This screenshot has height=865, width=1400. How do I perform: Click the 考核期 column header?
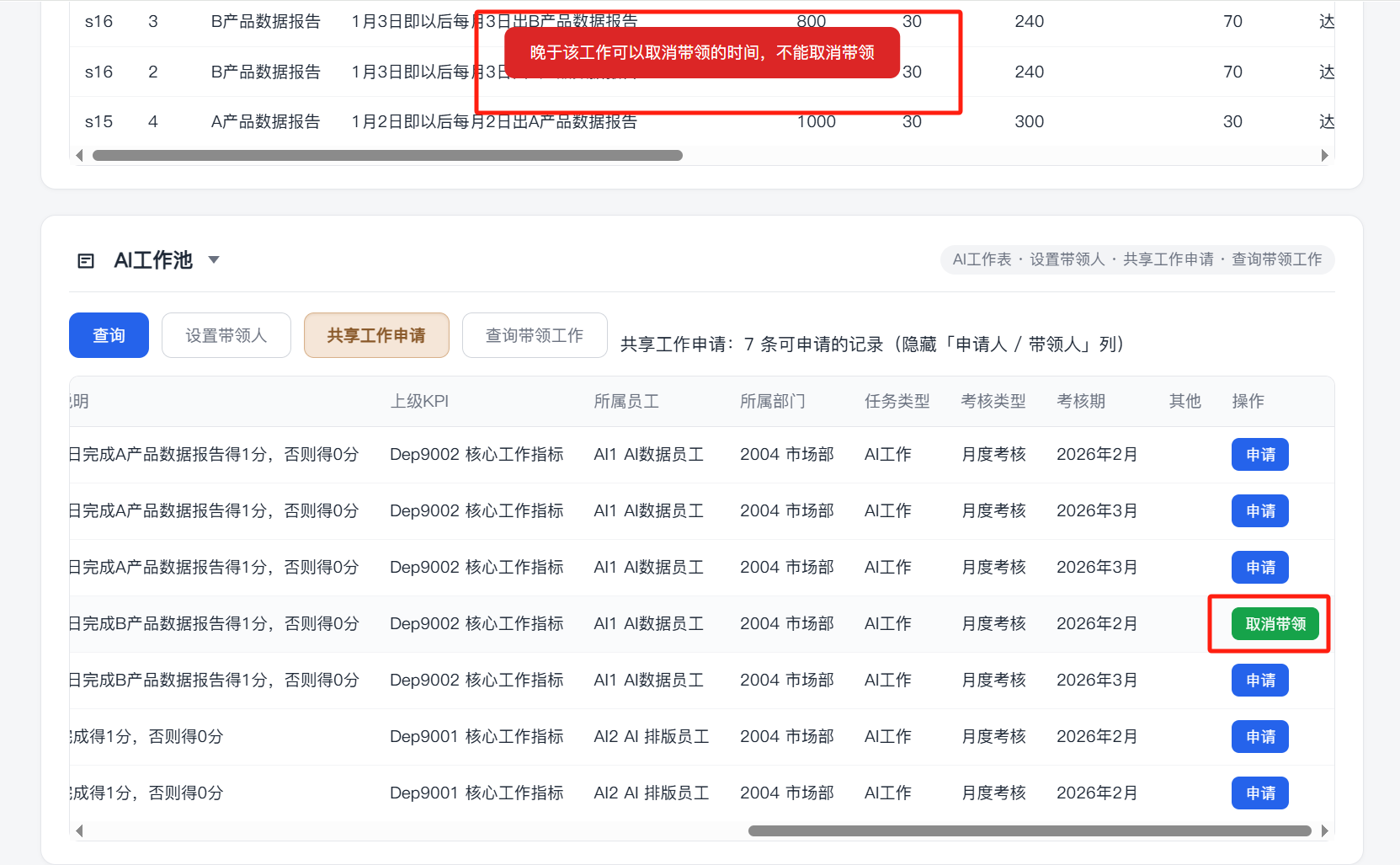click(1081, 401)
